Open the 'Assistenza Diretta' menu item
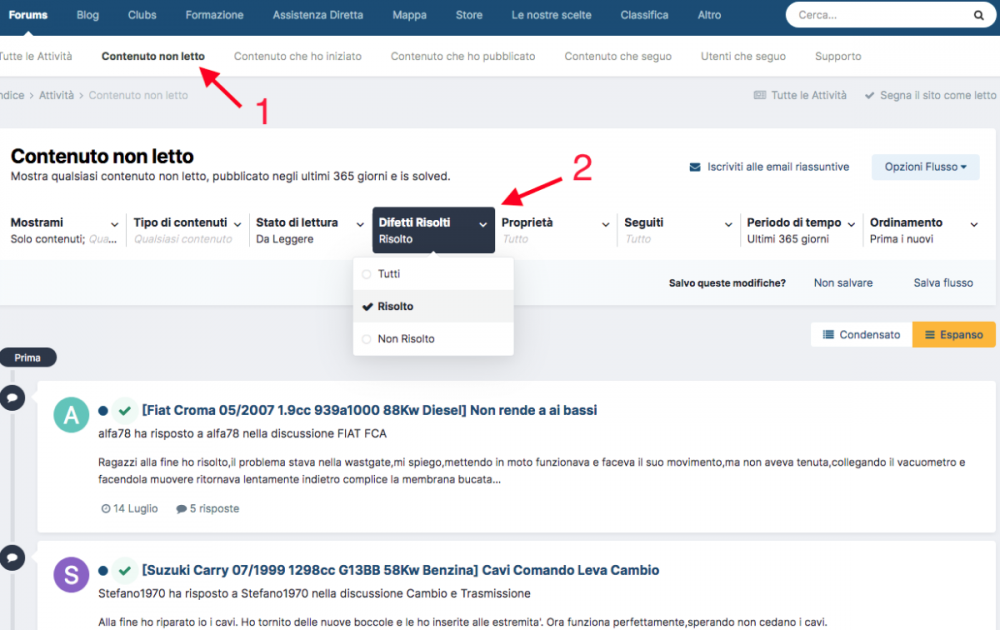1000x630 pixels. click(318, 15)
